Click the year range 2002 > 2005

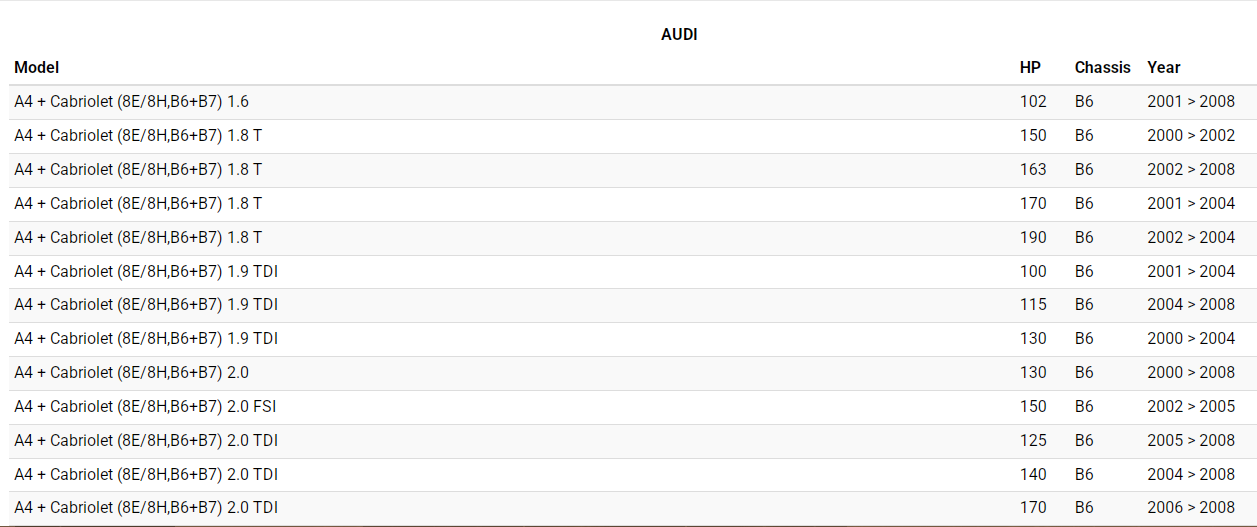click(x=1191, y=407)
